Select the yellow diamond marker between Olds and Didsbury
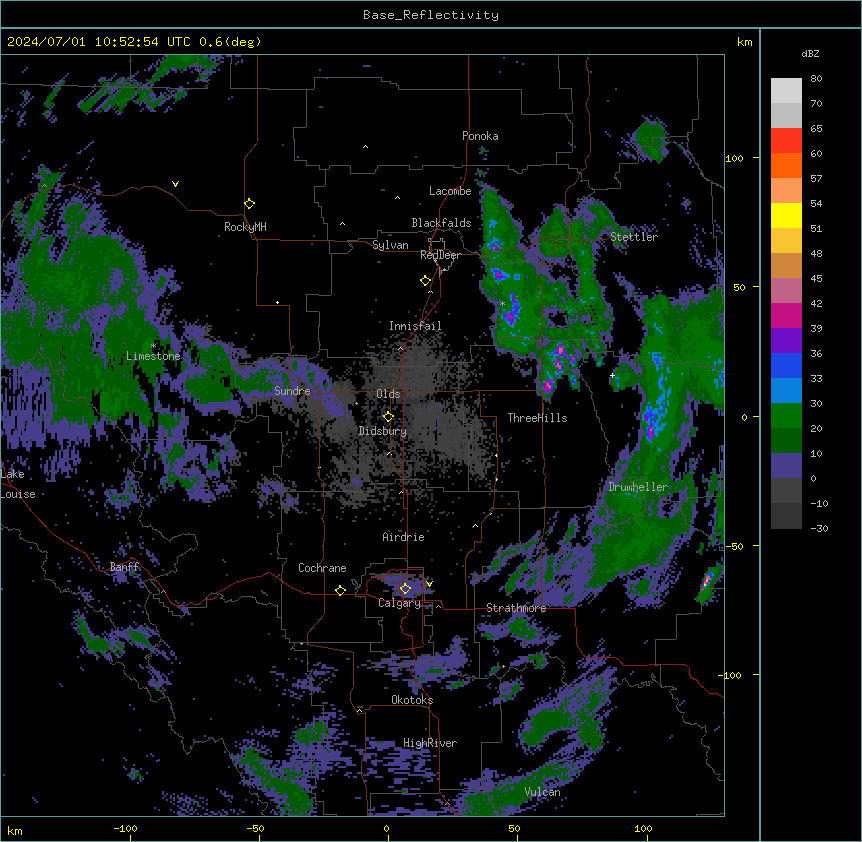This screenshot has width=862, height=842. point(388,417)
